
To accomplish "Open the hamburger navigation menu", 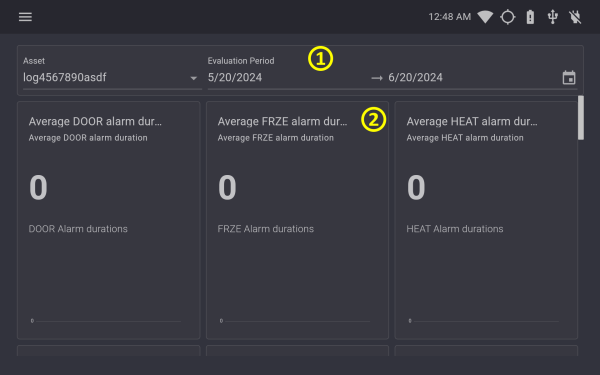I will pos(25,17).
